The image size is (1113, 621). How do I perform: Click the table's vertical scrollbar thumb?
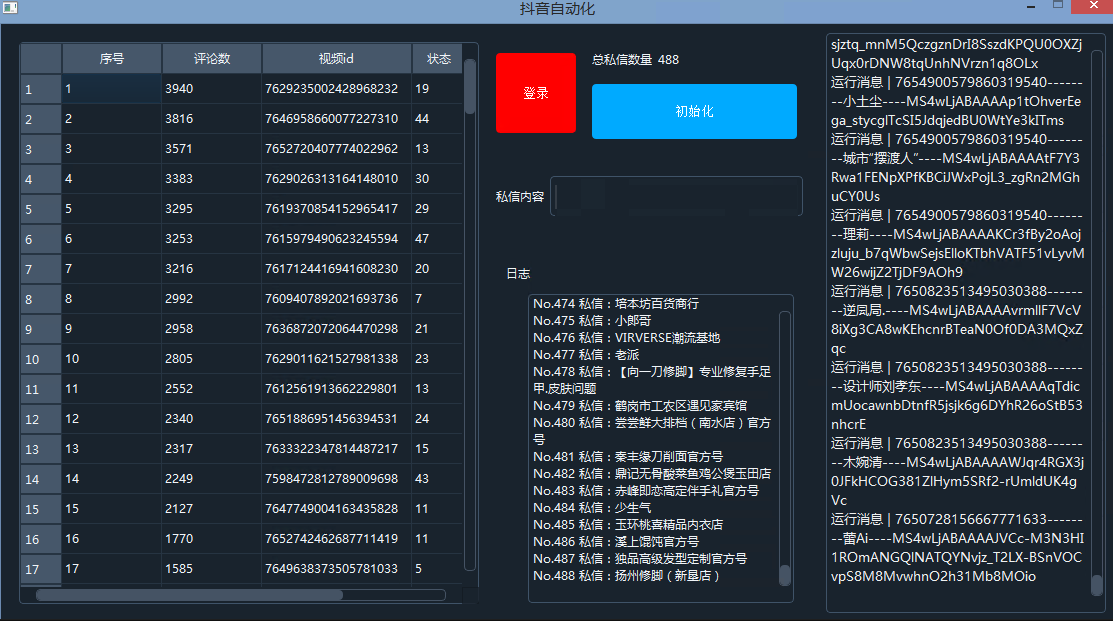[470, 87]
